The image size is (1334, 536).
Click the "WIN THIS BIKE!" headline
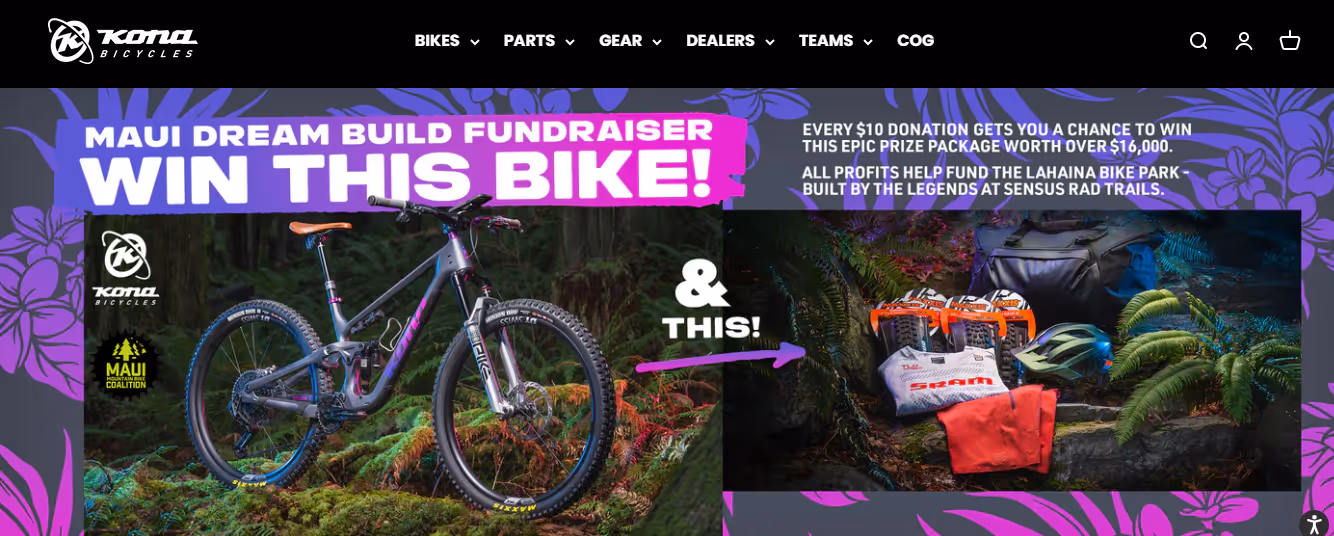pos(396,178)
